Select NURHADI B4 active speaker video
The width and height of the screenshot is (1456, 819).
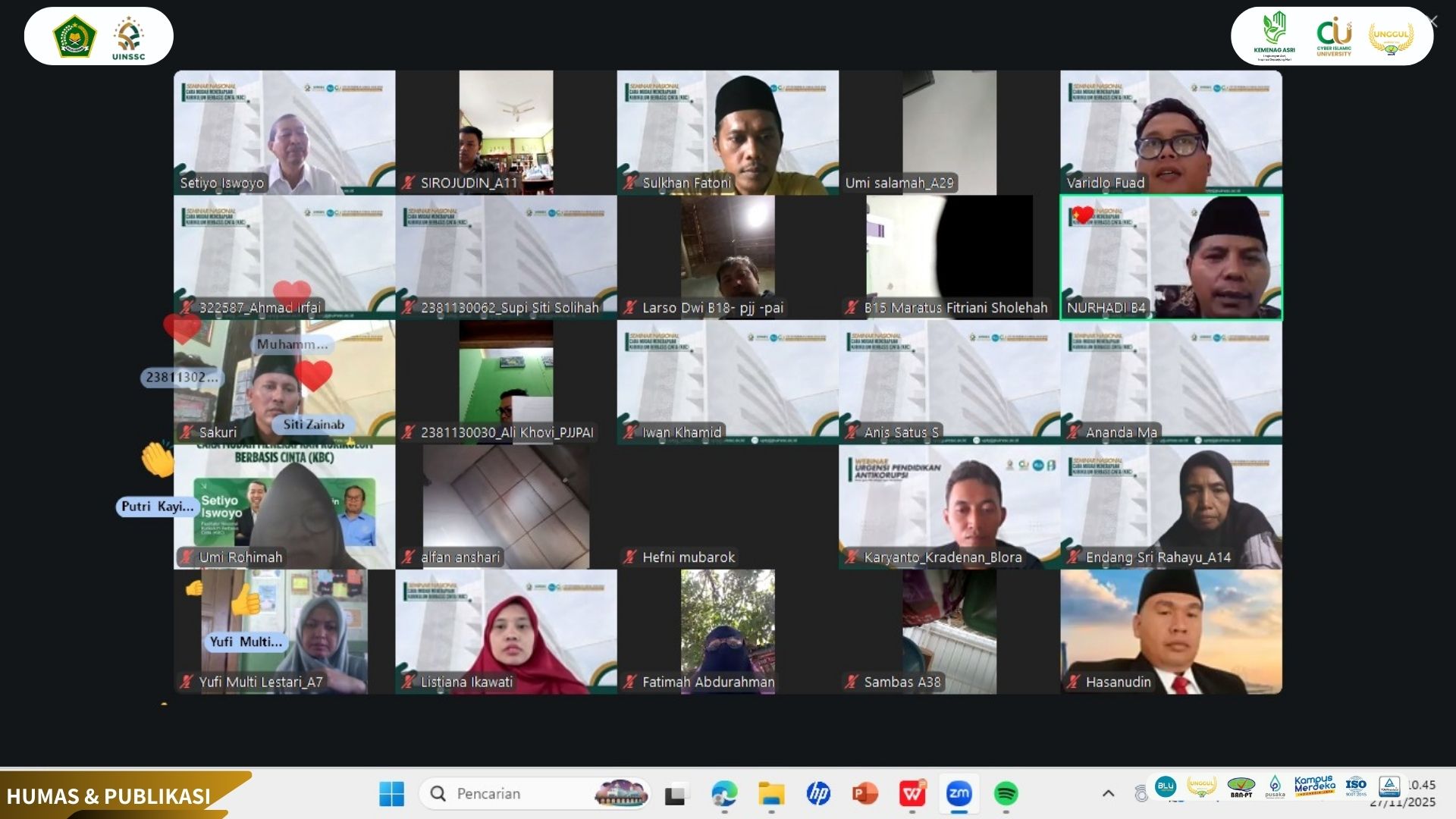(1171, 258)
